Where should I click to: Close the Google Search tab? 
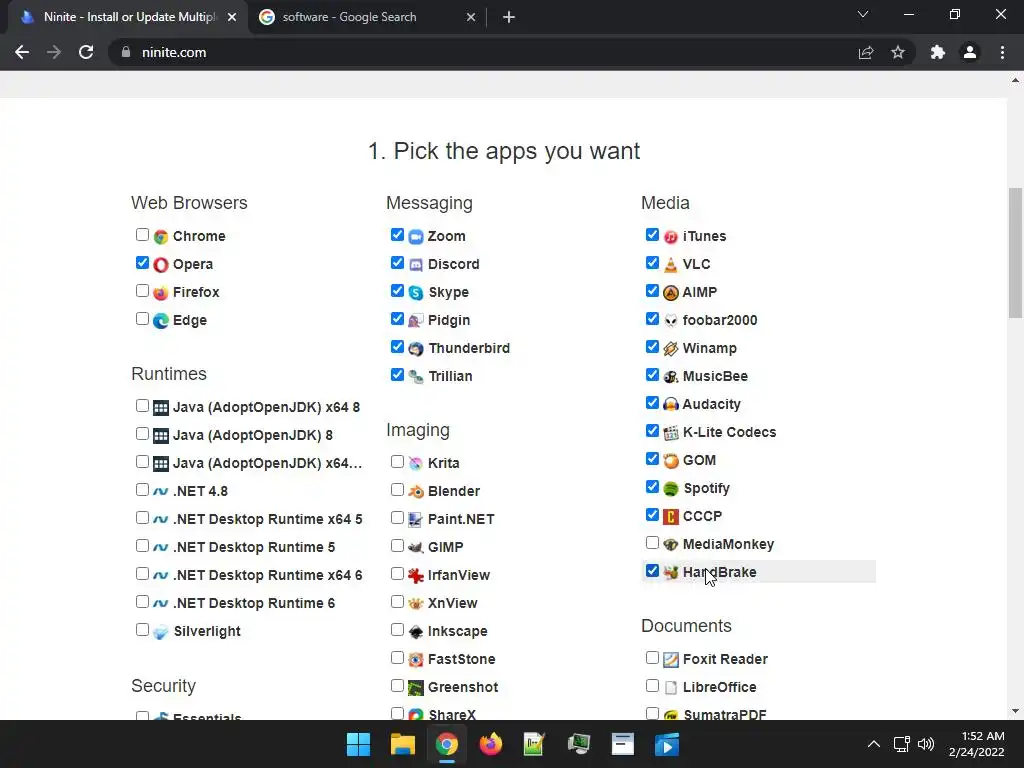coord(471,17)
